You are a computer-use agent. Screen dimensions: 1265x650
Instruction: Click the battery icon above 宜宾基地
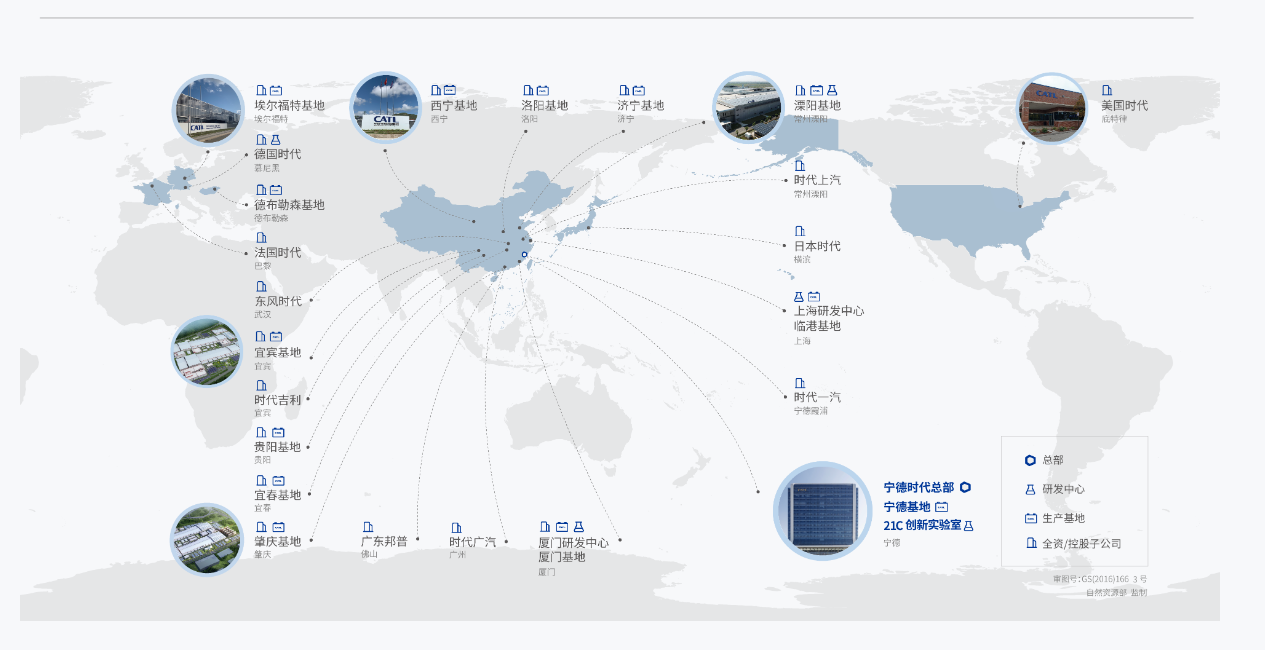pos(276,337)
